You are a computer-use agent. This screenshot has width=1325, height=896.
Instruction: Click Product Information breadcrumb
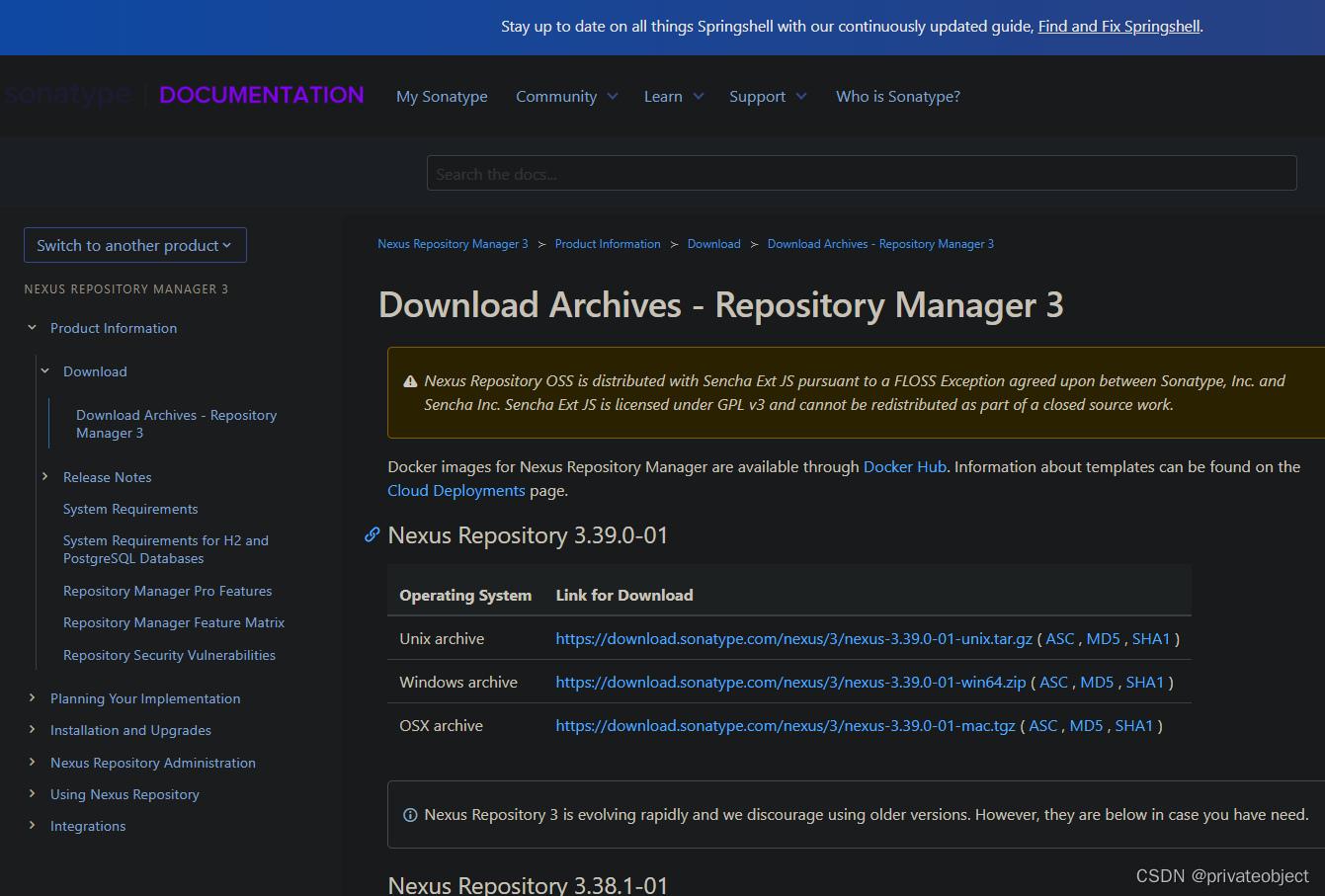tap(608, 244)
